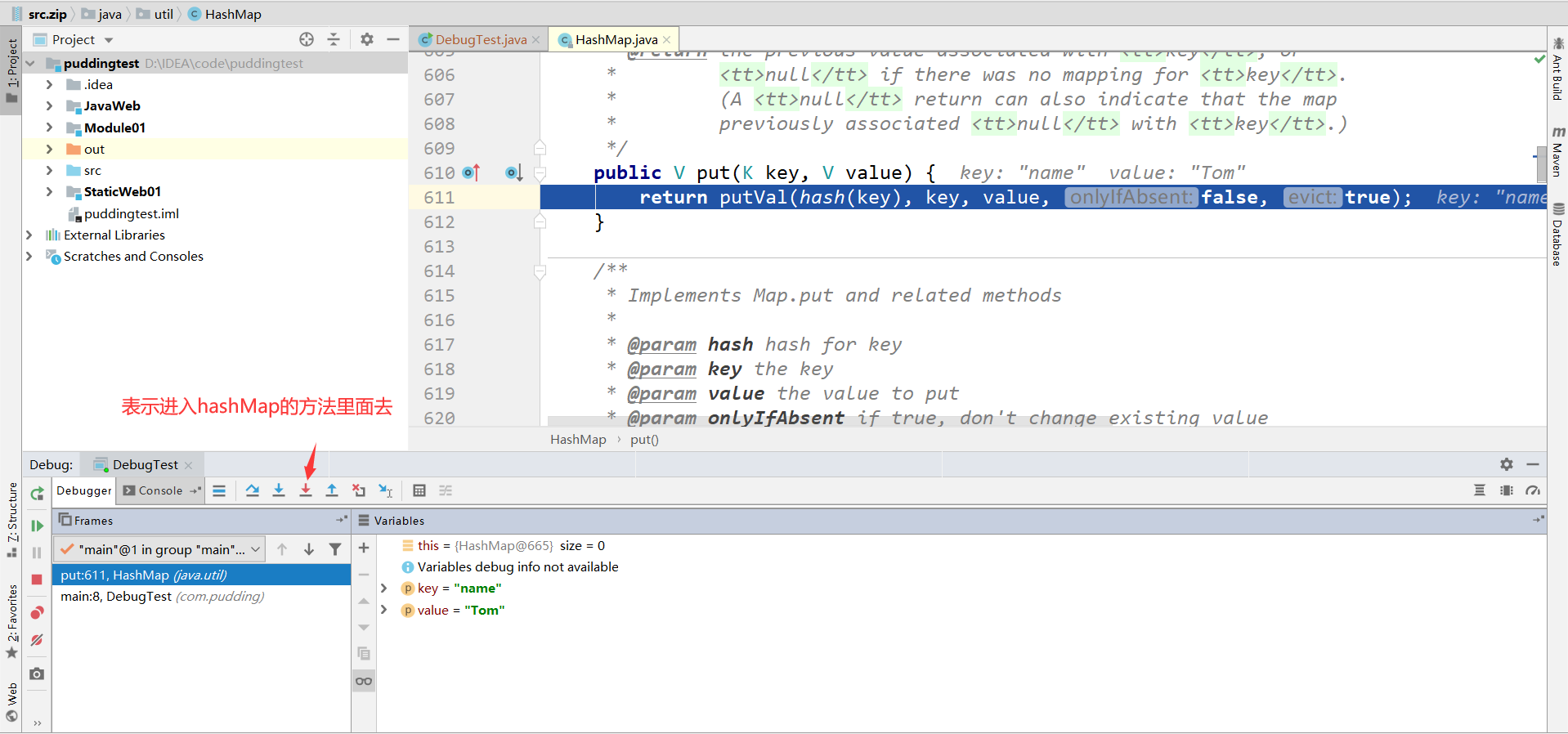The width and height of the screenshot is (1568, 734).
Task: Click the util breadcrumb in navigation bar
Action: [x=155, y=14]
